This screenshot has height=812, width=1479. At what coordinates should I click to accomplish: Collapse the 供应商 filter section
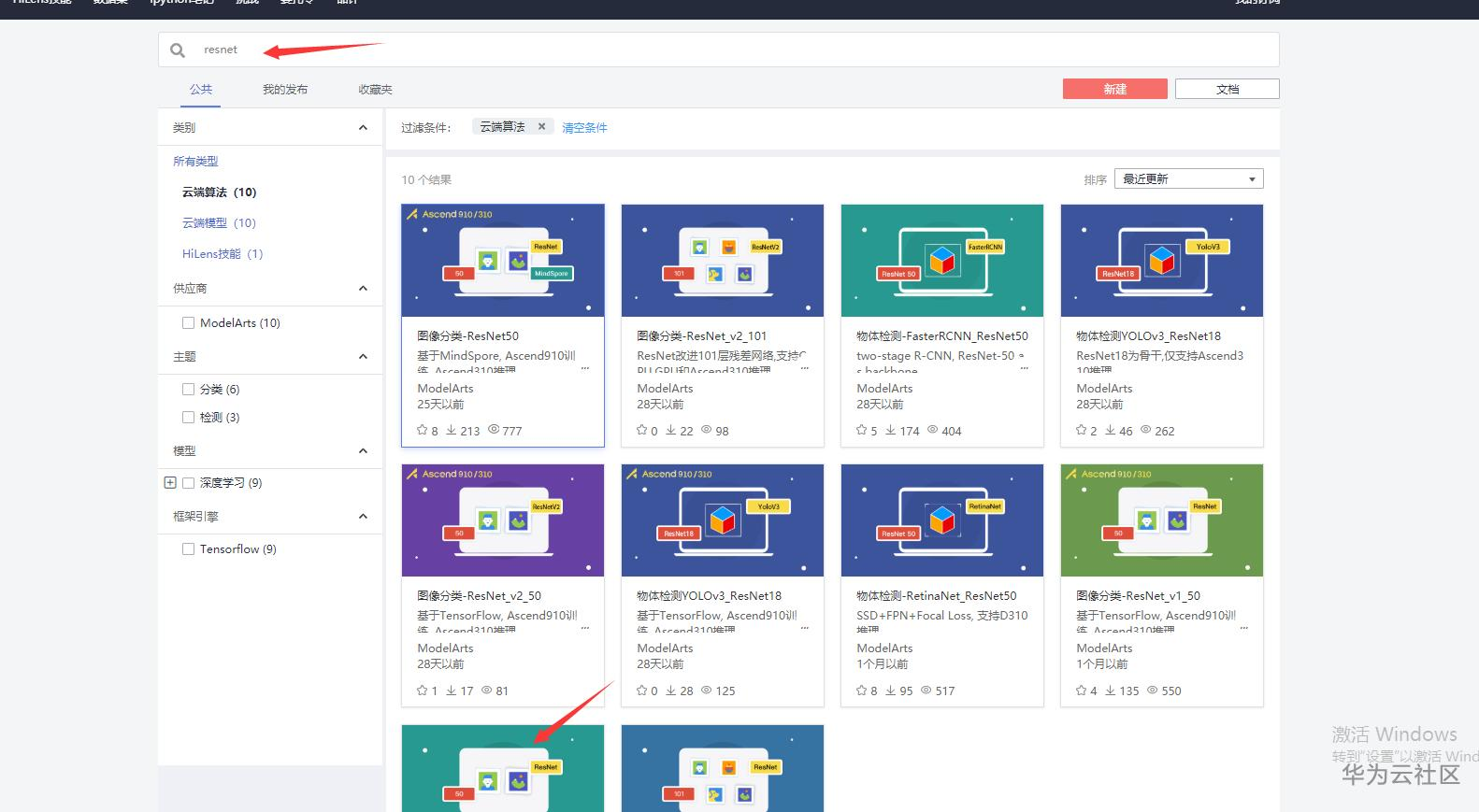click(363, 289)
